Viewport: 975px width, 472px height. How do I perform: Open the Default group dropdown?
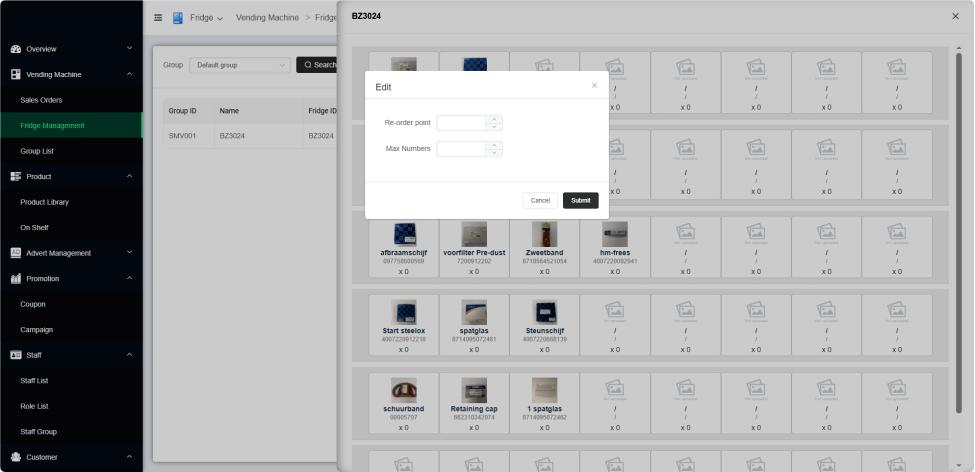pyautogui.click(x=240, y=65)
